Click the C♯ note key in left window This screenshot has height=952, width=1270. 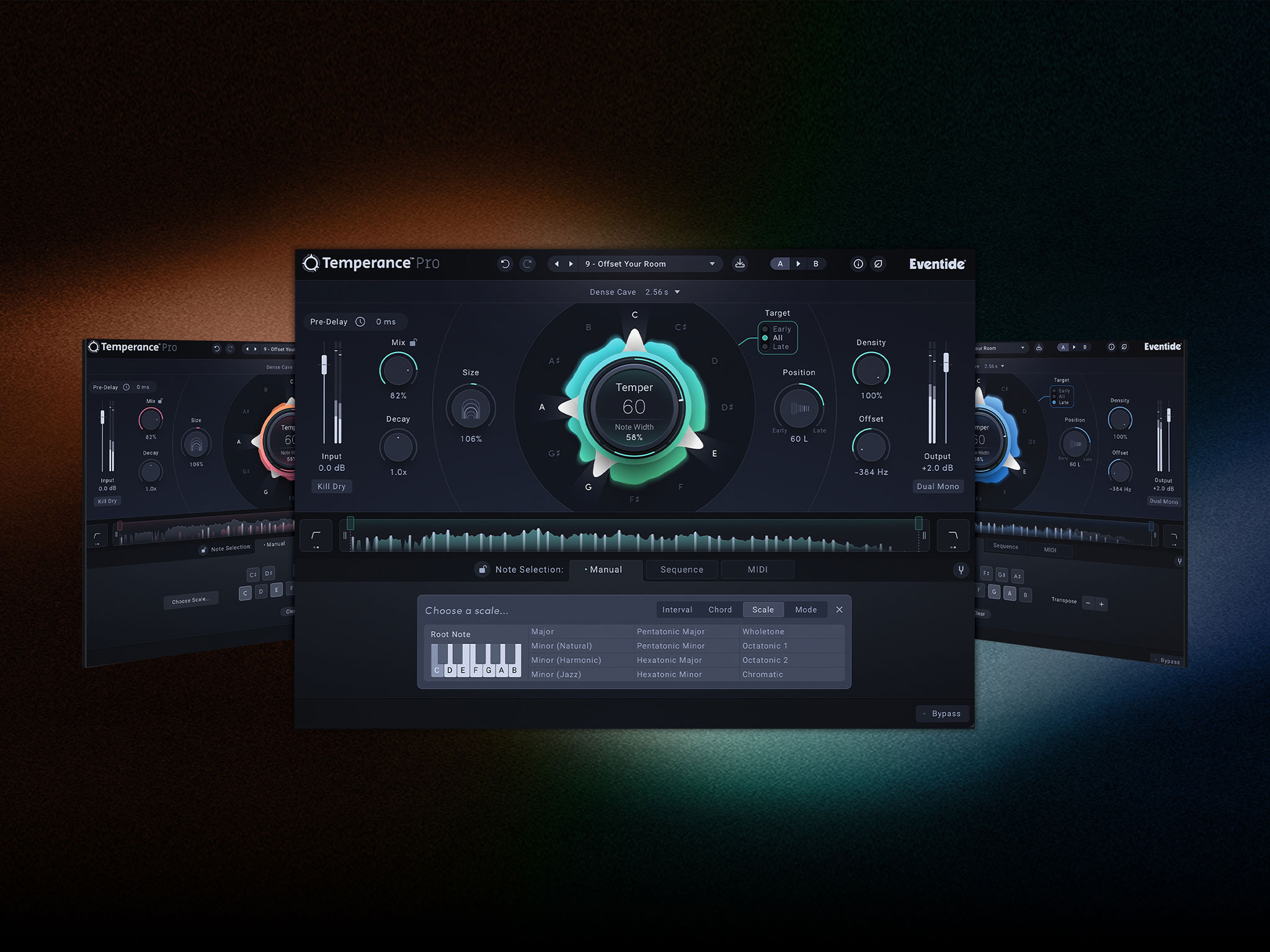tap(253, 575)
